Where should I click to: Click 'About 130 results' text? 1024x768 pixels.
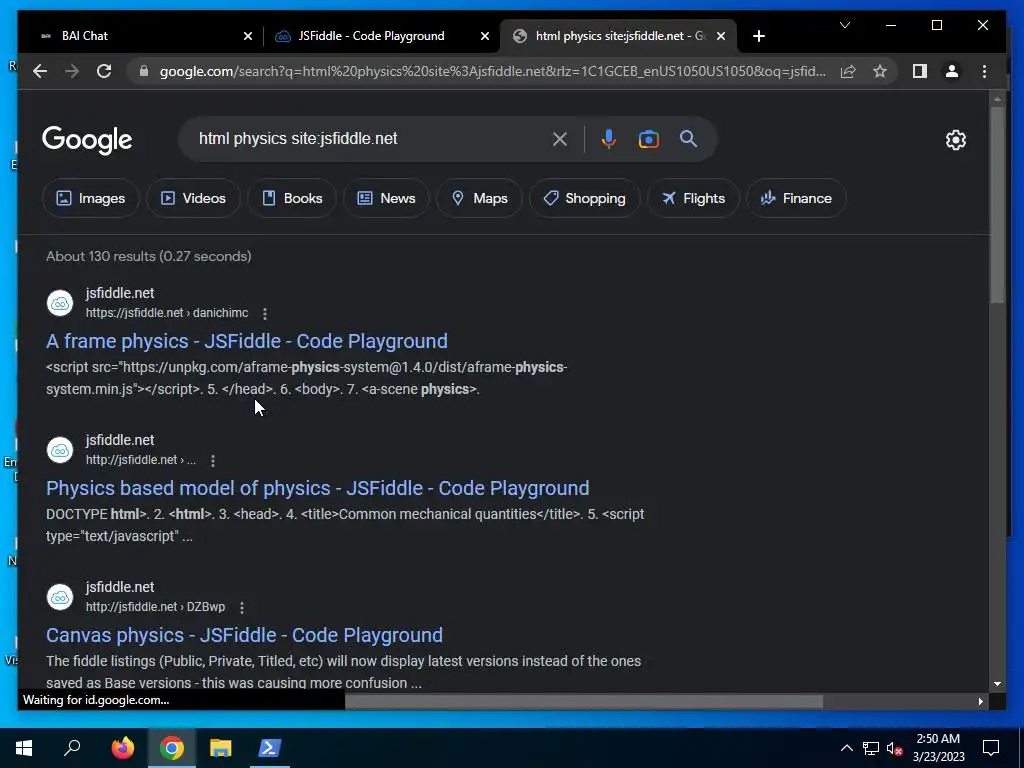[148, 256]
